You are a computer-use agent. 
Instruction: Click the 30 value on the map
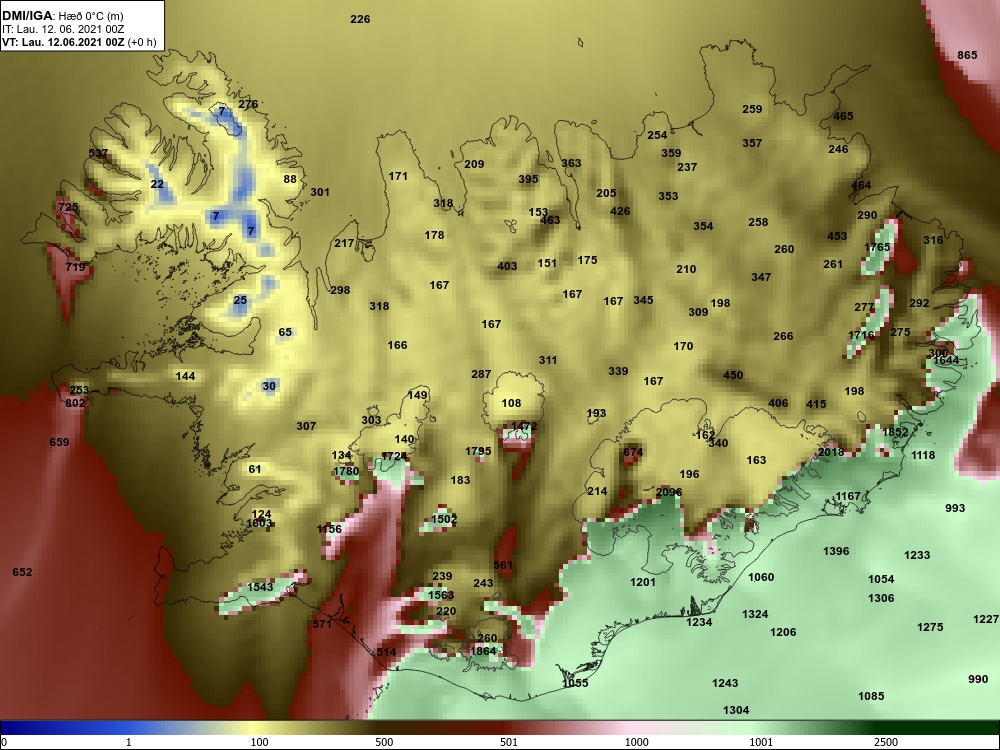pos(269,386)
